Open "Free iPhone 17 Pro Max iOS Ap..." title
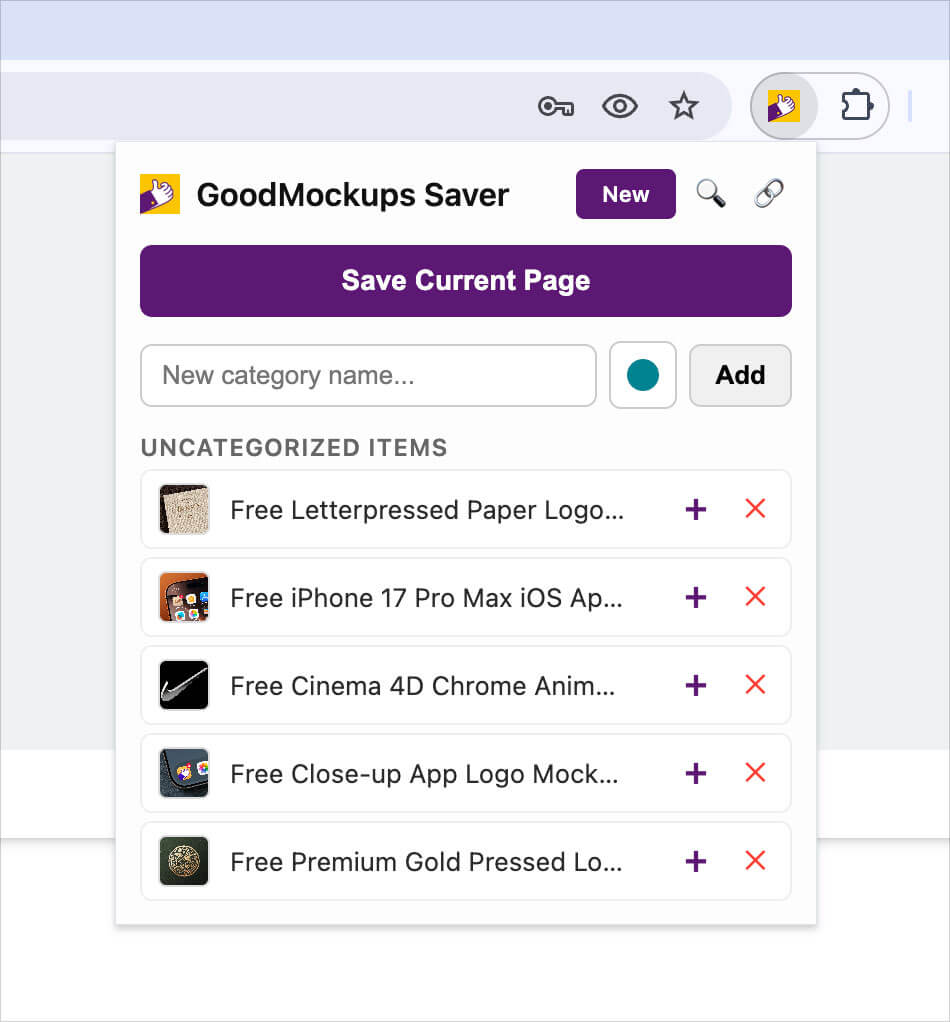The width and height of the screenshot is (950, 1022). pyautogui.click(x=426, y=598)
